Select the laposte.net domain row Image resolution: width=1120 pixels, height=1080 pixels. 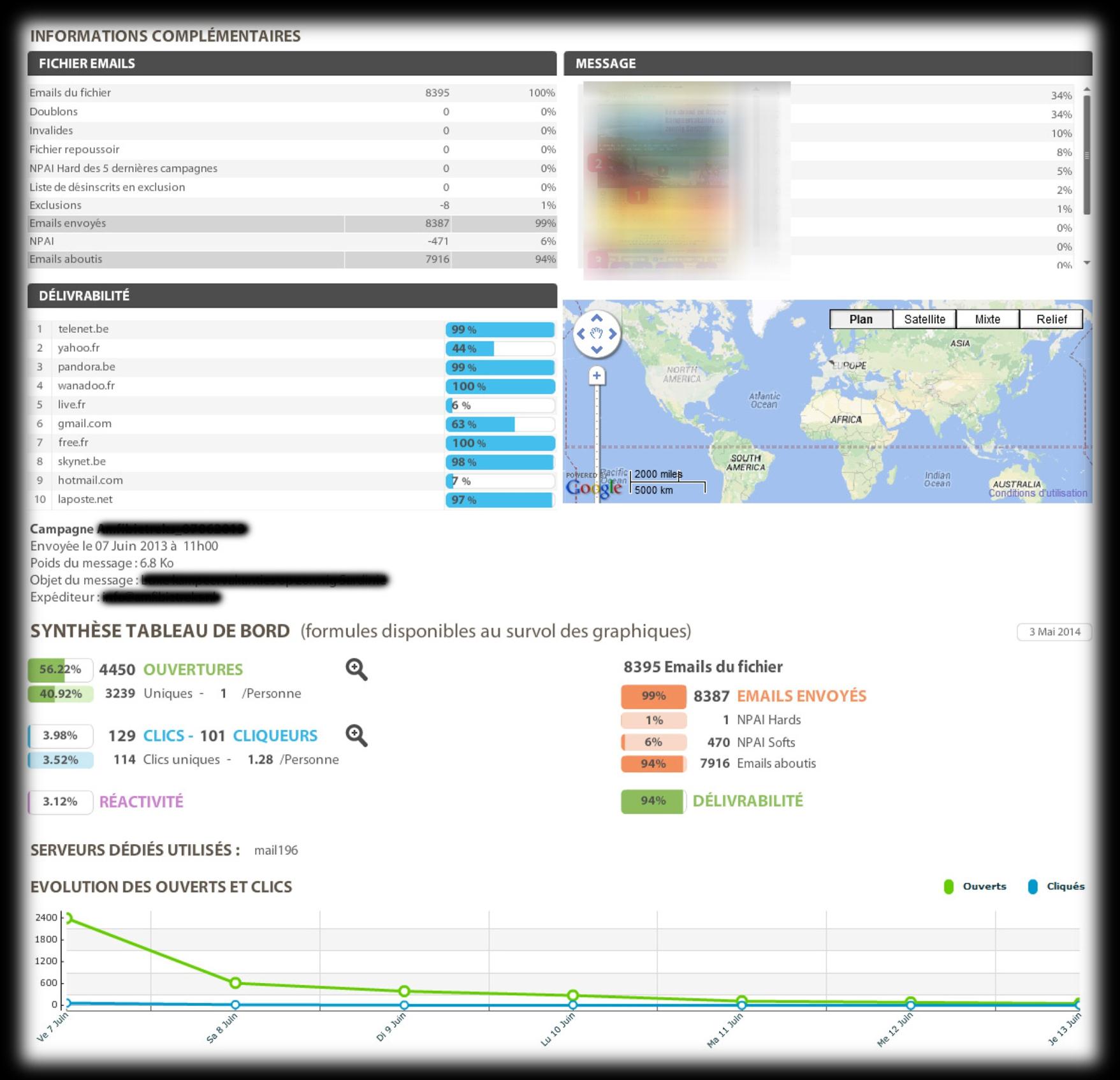click(292, 499)
